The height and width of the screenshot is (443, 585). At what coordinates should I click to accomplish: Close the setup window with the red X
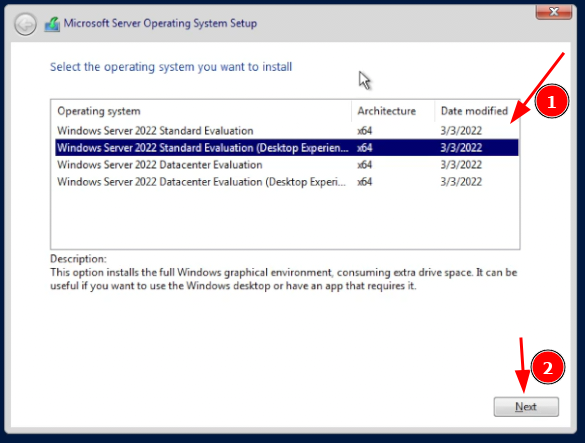[554, 12]
